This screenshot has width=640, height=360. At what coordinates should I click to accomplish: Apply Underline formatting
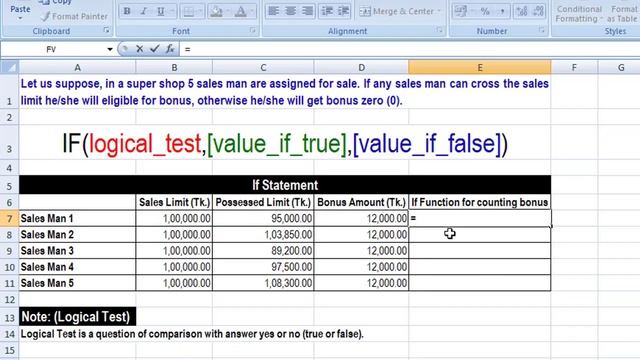pos(161,11)
